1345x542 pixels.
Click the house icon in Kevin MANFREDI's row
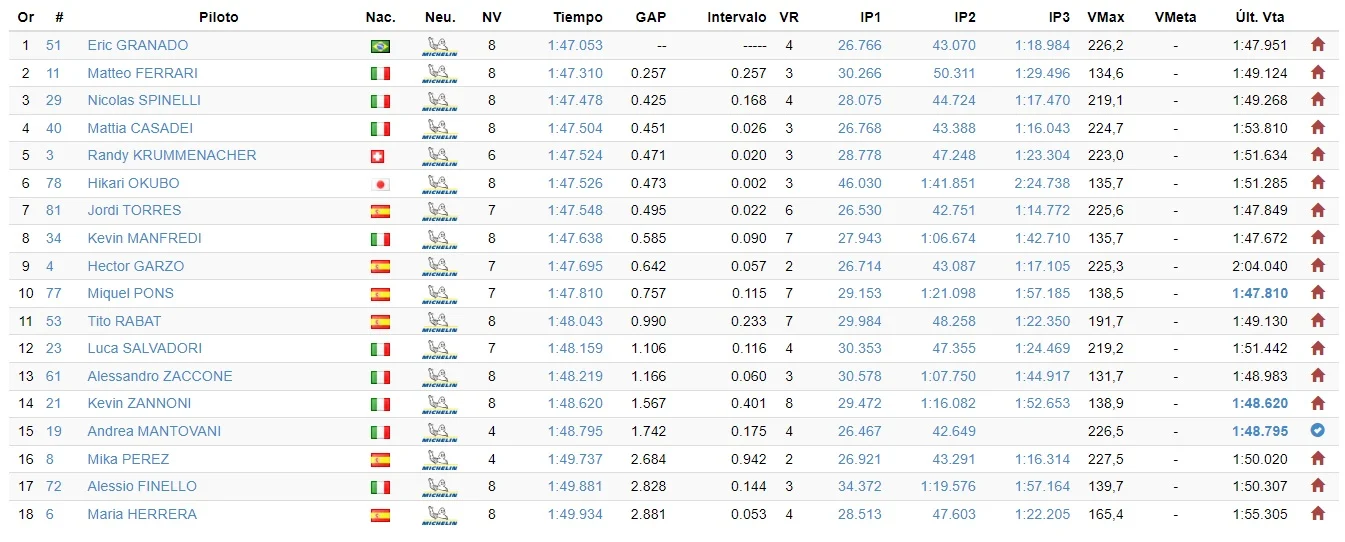1317,238
